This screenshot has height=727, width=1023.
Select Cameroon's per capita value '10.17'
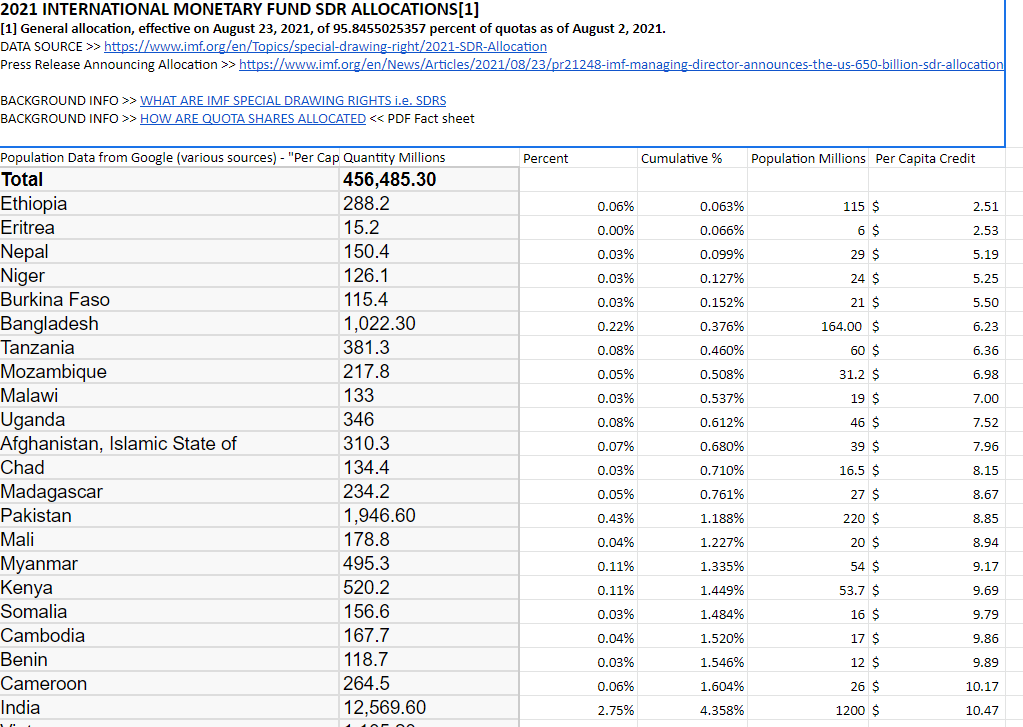pyautogui.click(x=936, y=687)
